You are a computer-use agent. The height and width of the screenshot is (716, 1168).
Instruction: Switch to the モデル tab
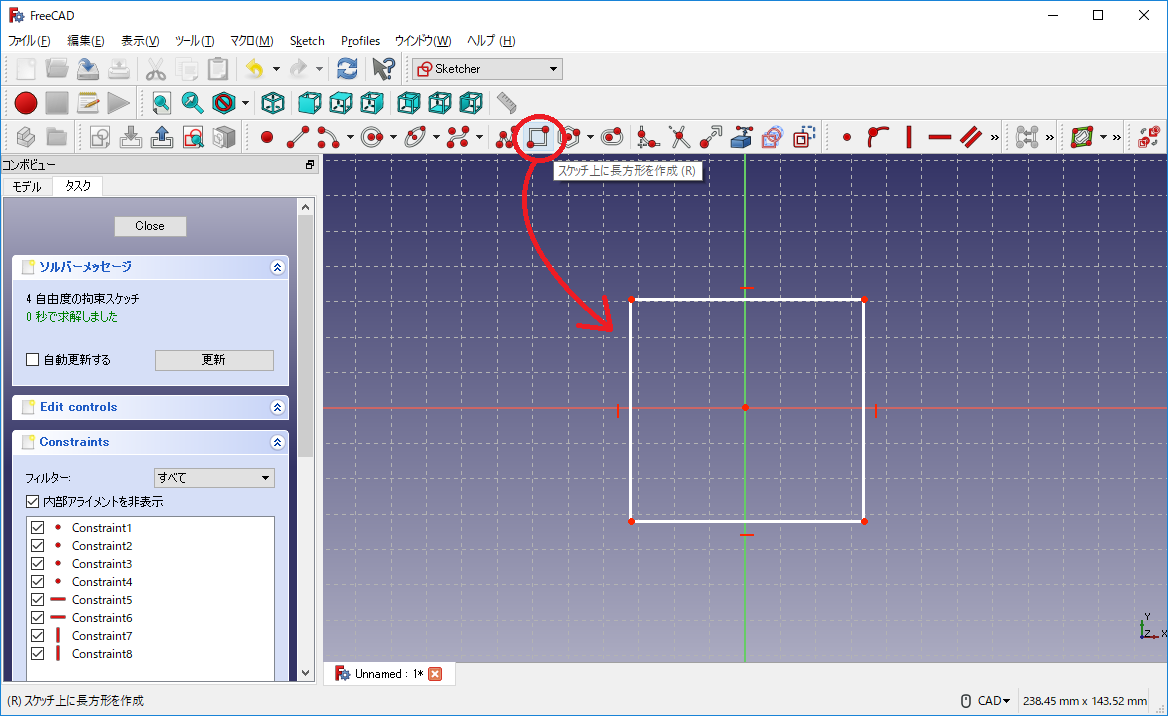(27, 186)
